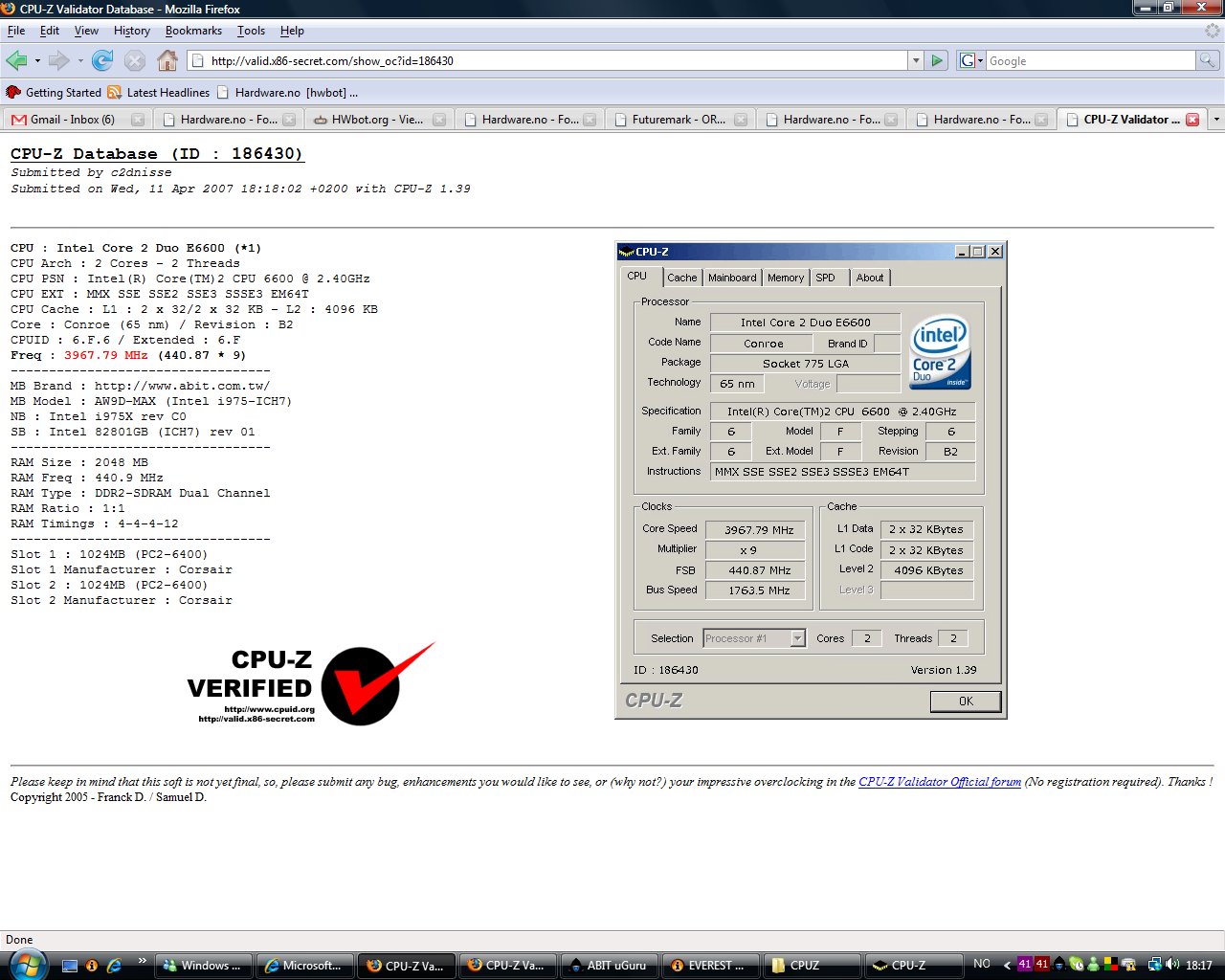Open the search engine chooser dropdown arrow
Screen dimensions: 1225x980
tap(980, 60)
